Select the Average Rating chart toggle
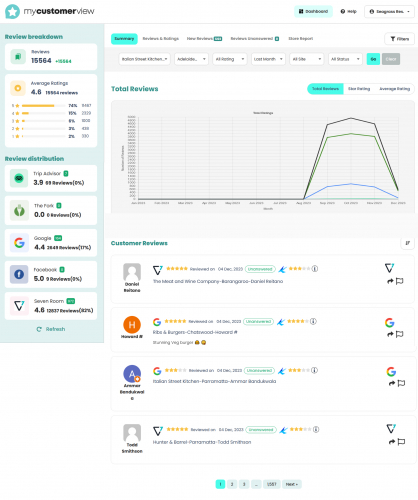Screen dimensions: 418x500 click(x=394, y=89)
